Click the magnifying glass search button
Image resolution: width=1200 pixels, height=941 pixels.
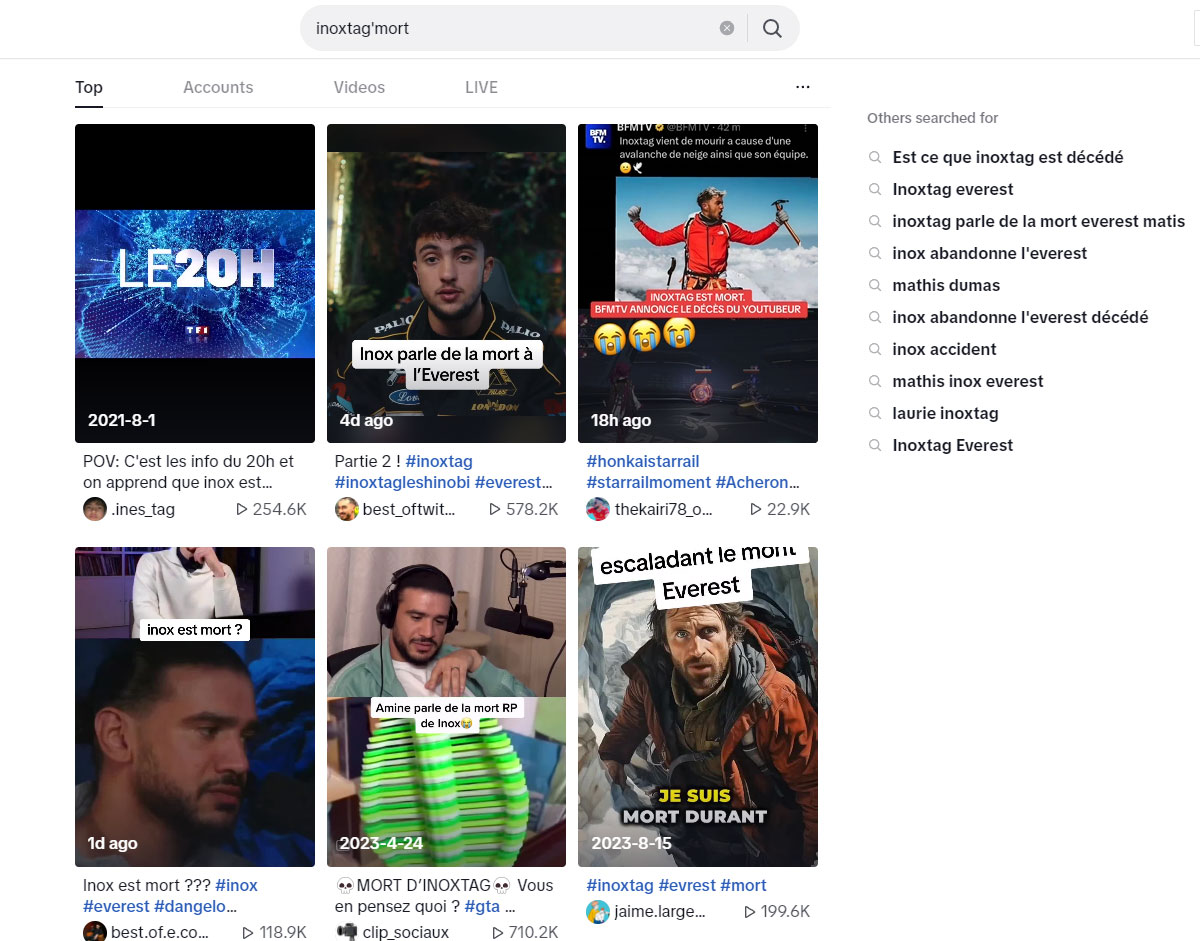point(772,28)
